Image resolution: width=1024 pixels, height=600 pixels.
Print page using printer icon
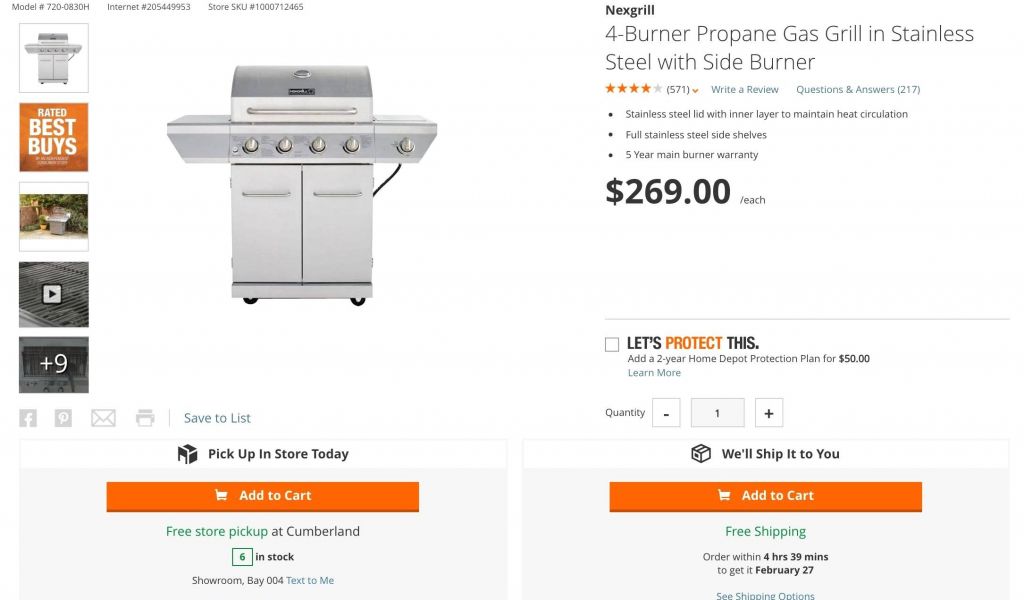pyautogui.click(x=146, y=418)
